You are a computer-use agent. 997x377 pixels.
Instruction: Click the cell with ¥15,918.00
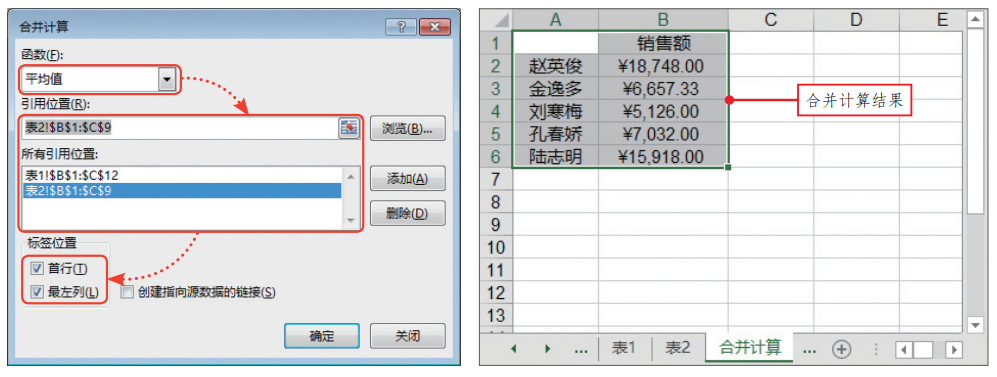663,156
